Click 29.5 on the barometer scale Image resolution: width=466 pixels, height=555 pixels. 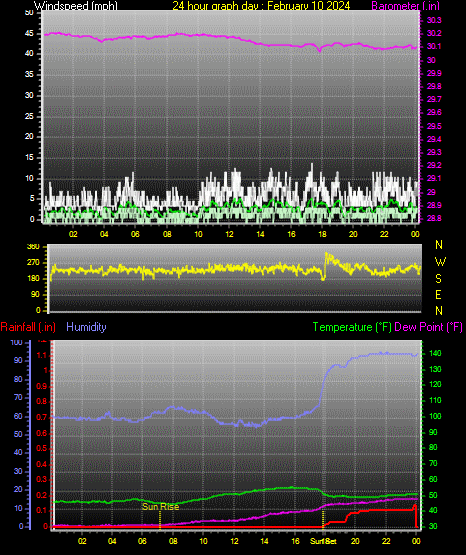434,126
